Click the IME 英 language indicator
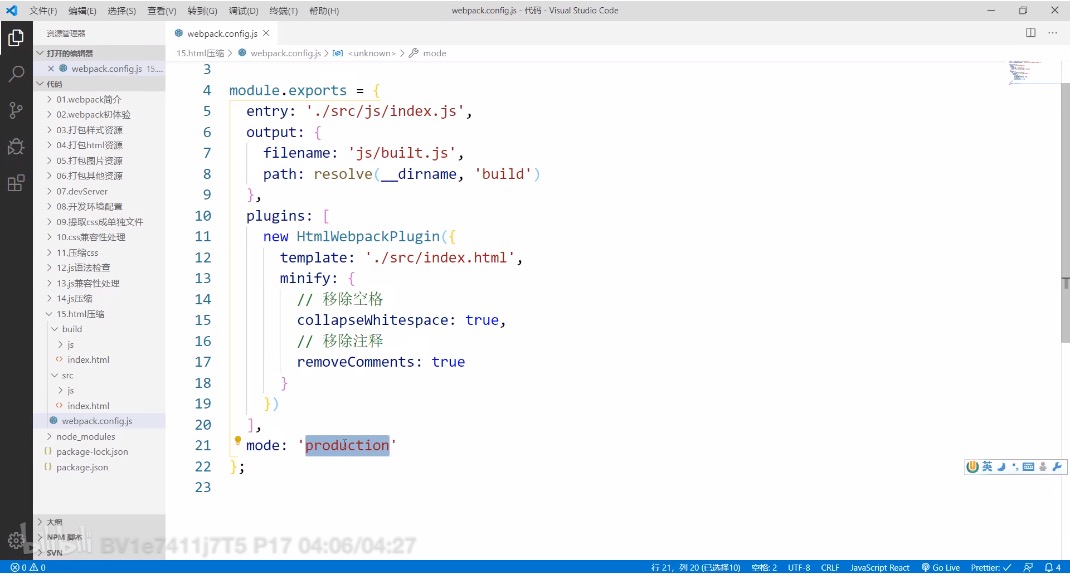This screenshot has width=1070, height=574. tap(987, 467)
